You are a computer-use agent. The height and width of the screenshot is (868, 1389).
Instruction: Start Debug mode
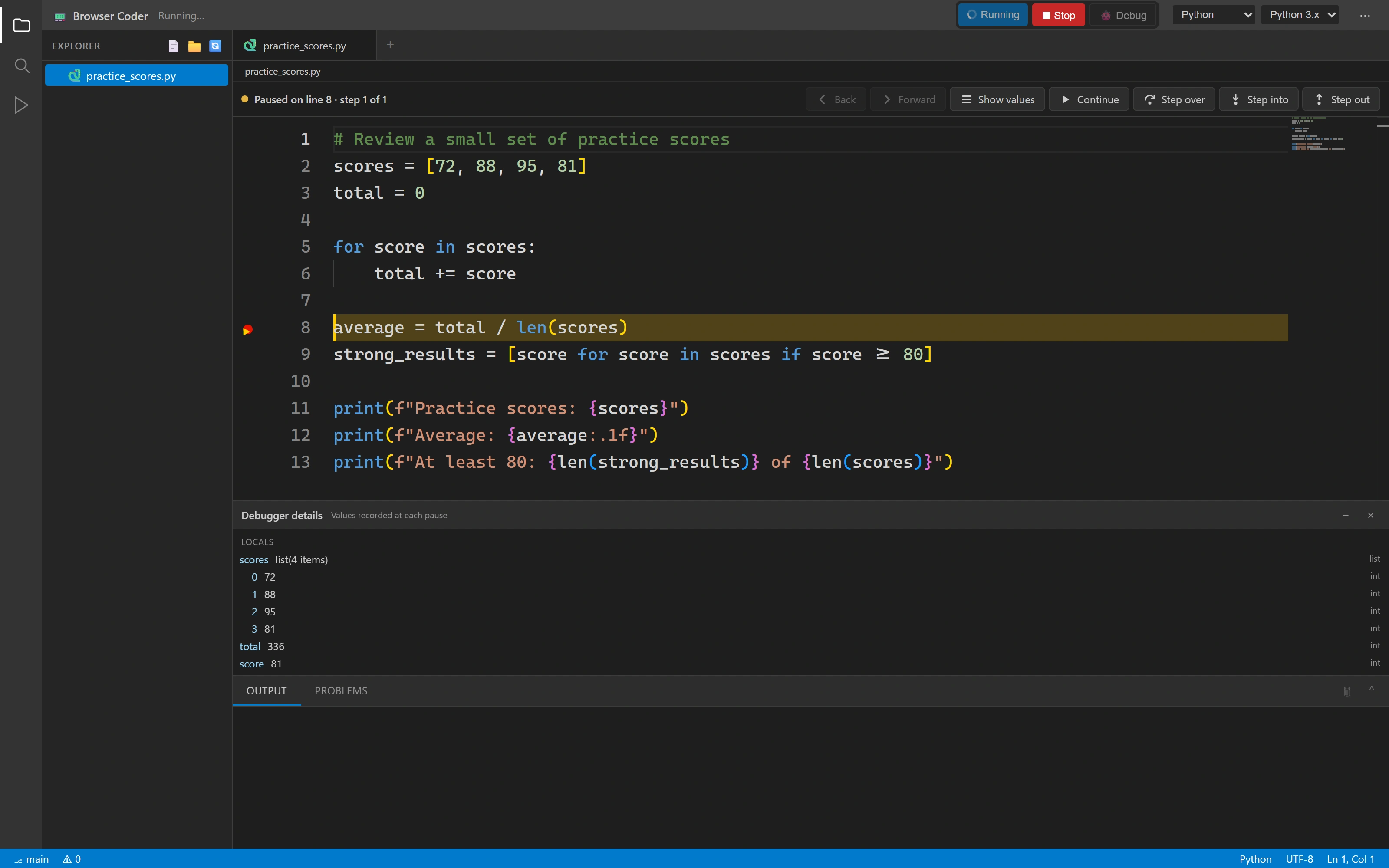tap(1123, 16)
